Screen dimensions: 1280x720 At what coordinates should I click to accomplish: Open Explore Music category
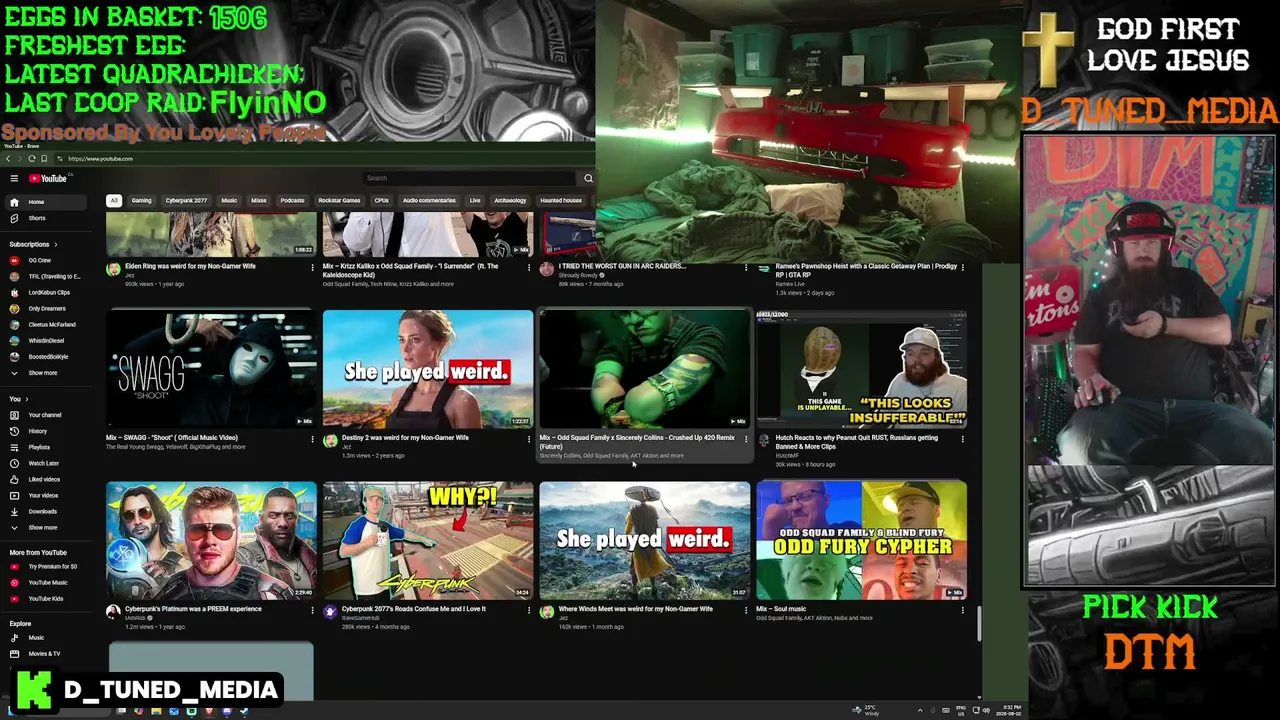click(46, 637)
